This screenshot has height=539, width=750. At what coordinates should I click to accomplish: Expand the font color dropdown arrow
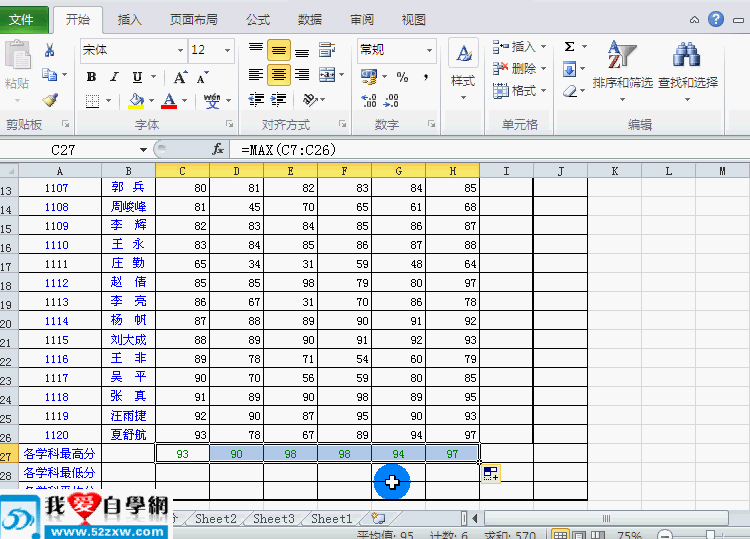click(x=185, y=101)
